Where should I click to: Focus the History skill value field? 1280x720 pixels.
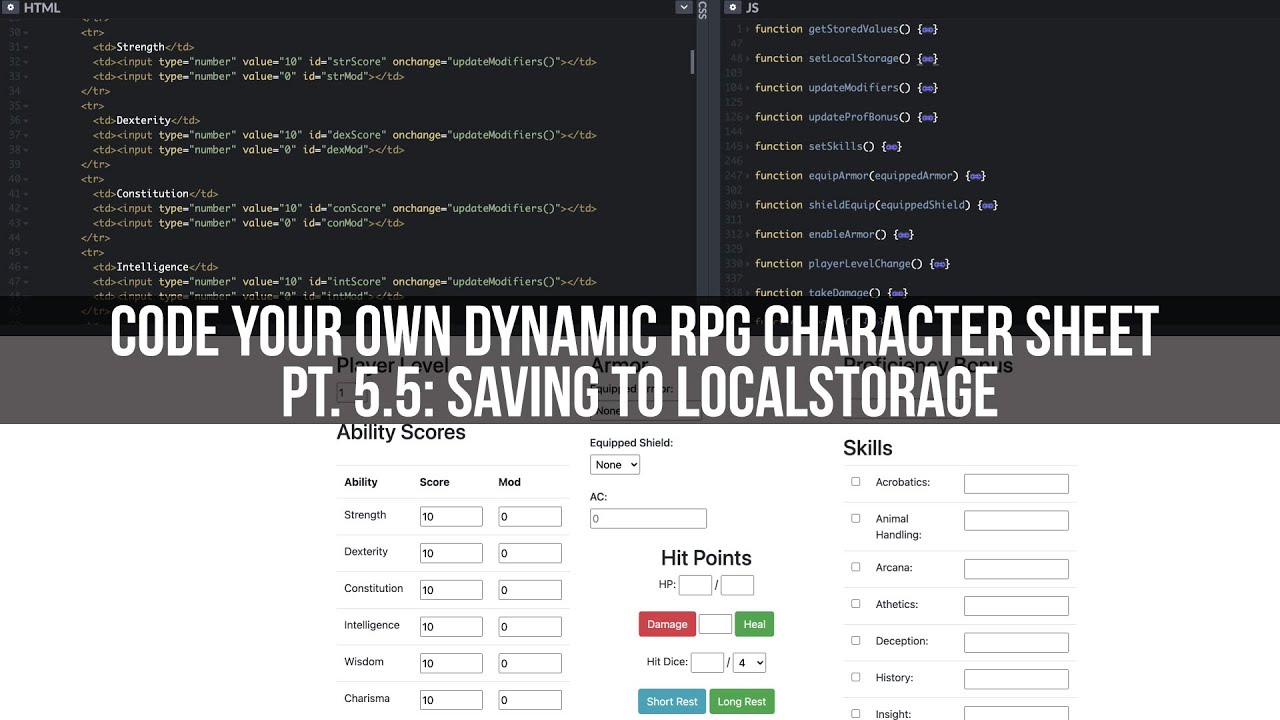[1016, 679]
